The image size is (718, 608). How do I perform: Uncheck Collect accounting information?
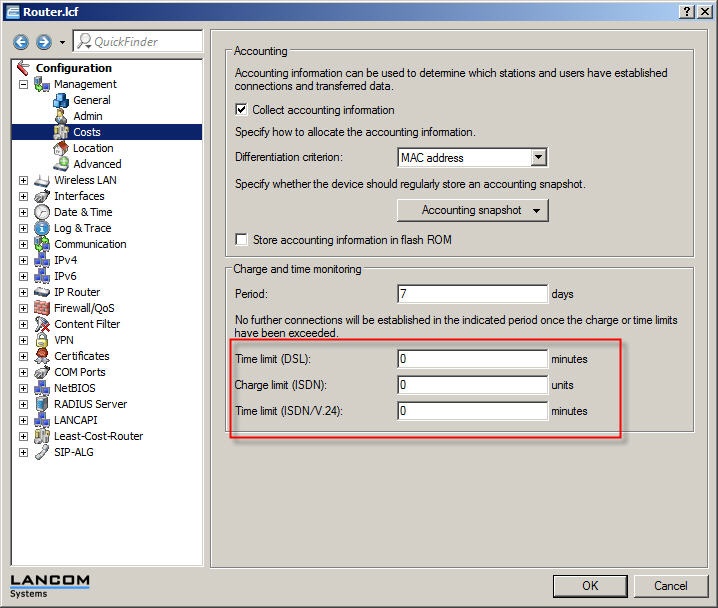(x=241, y=110)
